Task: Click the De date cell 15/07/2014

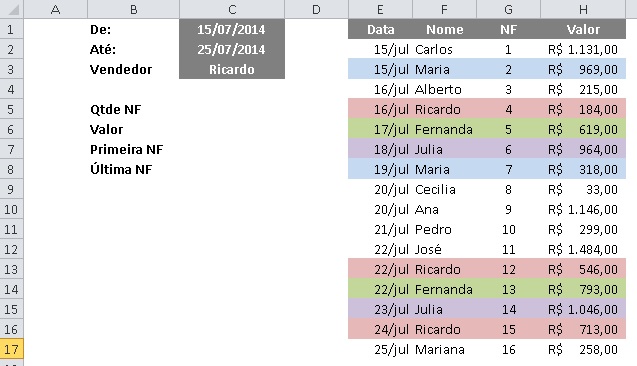Action: [232, 29]
